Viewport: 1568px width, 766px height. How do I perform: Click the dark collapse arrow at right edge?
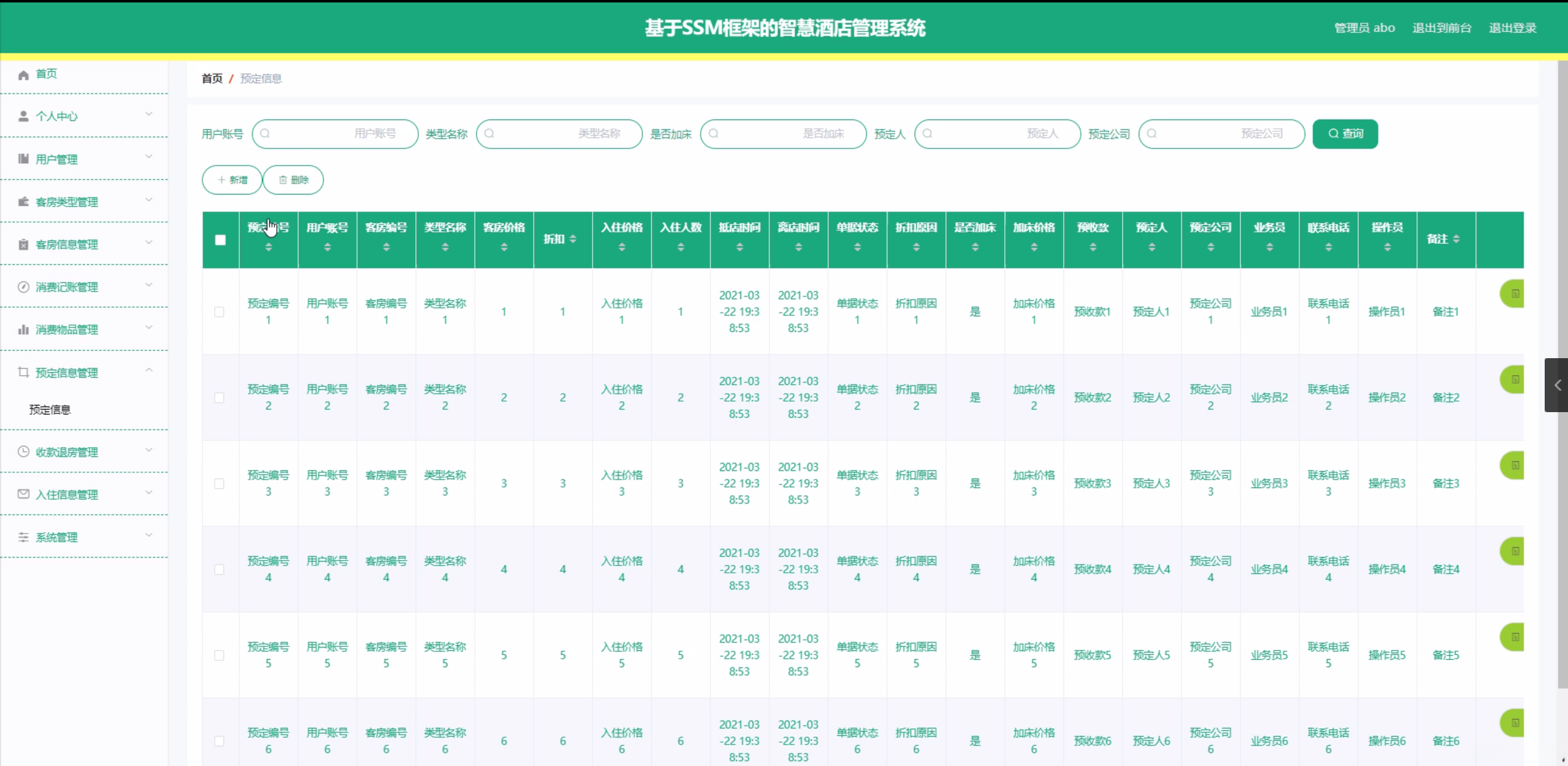[1557, 385]
